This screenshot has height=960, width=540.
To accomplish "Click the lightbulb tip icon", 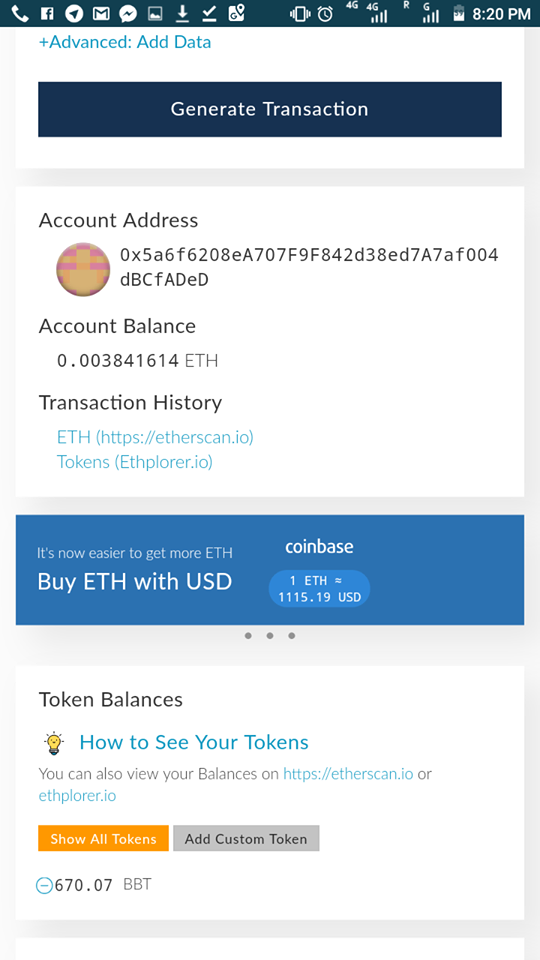I will 54,743.
